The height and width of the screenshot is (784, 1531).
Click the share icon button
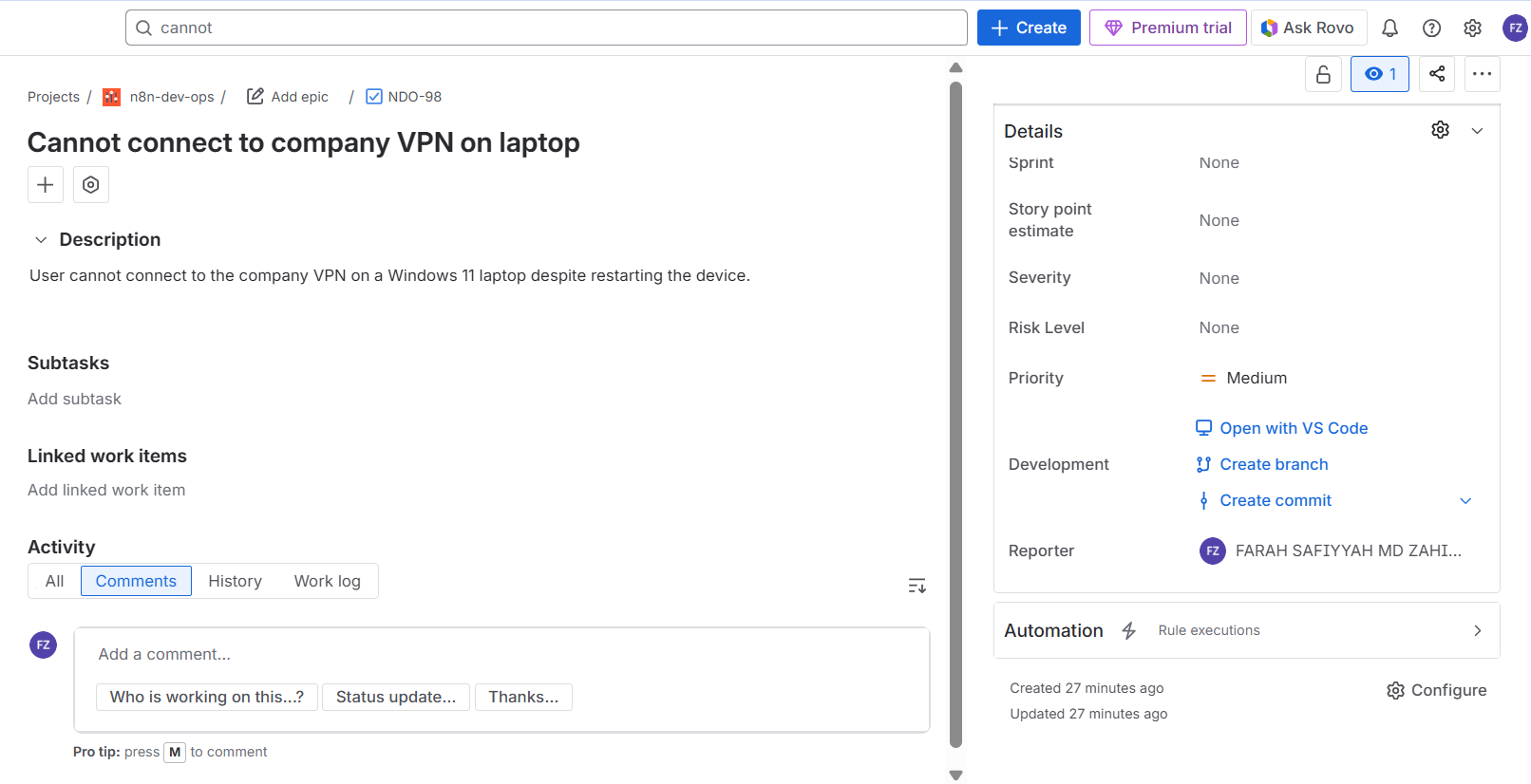click(1437, 74)
